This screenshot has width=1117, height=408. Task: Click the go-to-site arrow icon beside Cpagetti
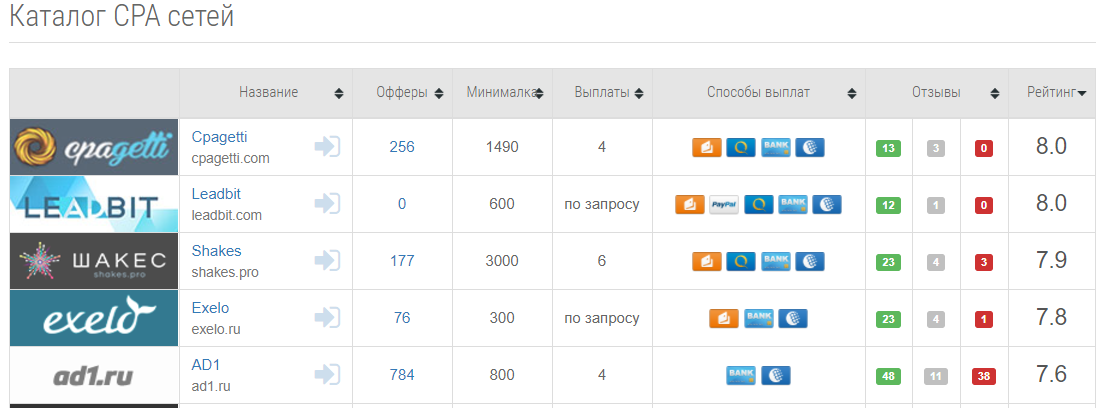327,147
